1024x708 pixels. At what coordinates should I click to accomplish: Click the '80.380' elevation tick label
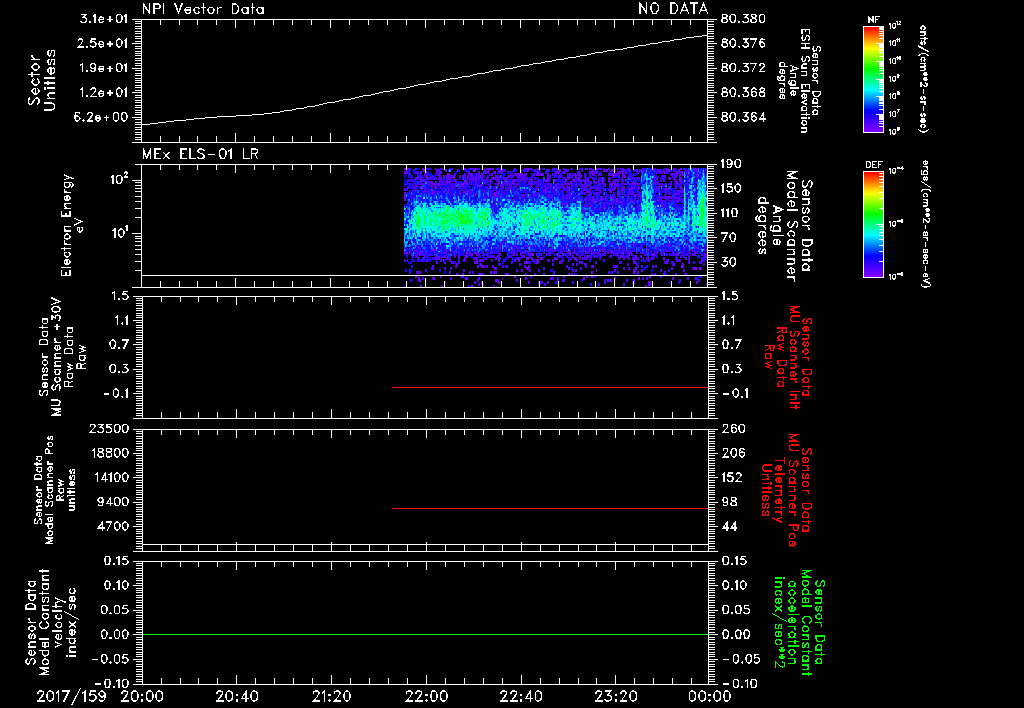(743, 18)
